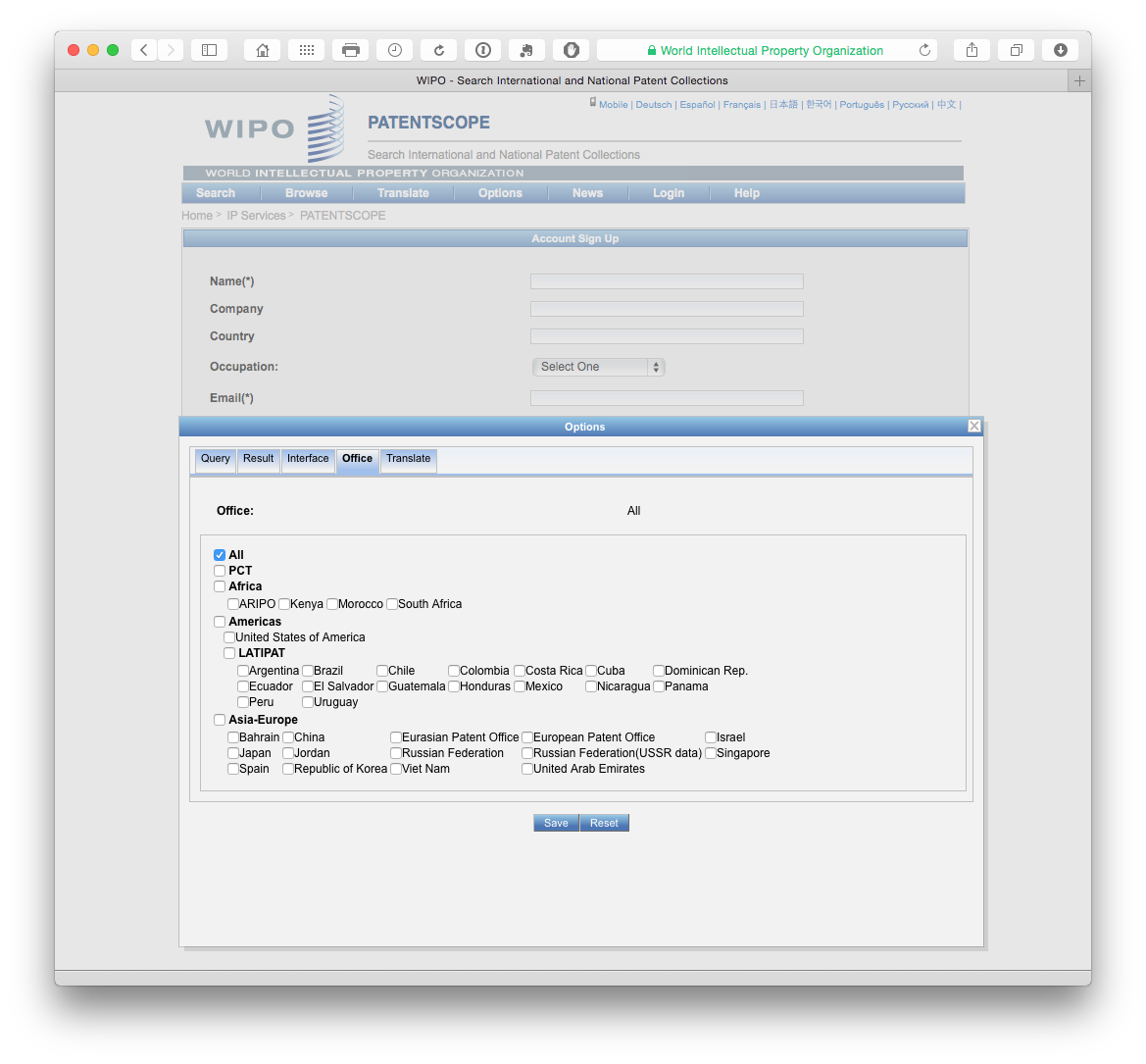Tick the European Patent Office checkbox
This screenshot has width=1146, height=1064.
[527, 737]
